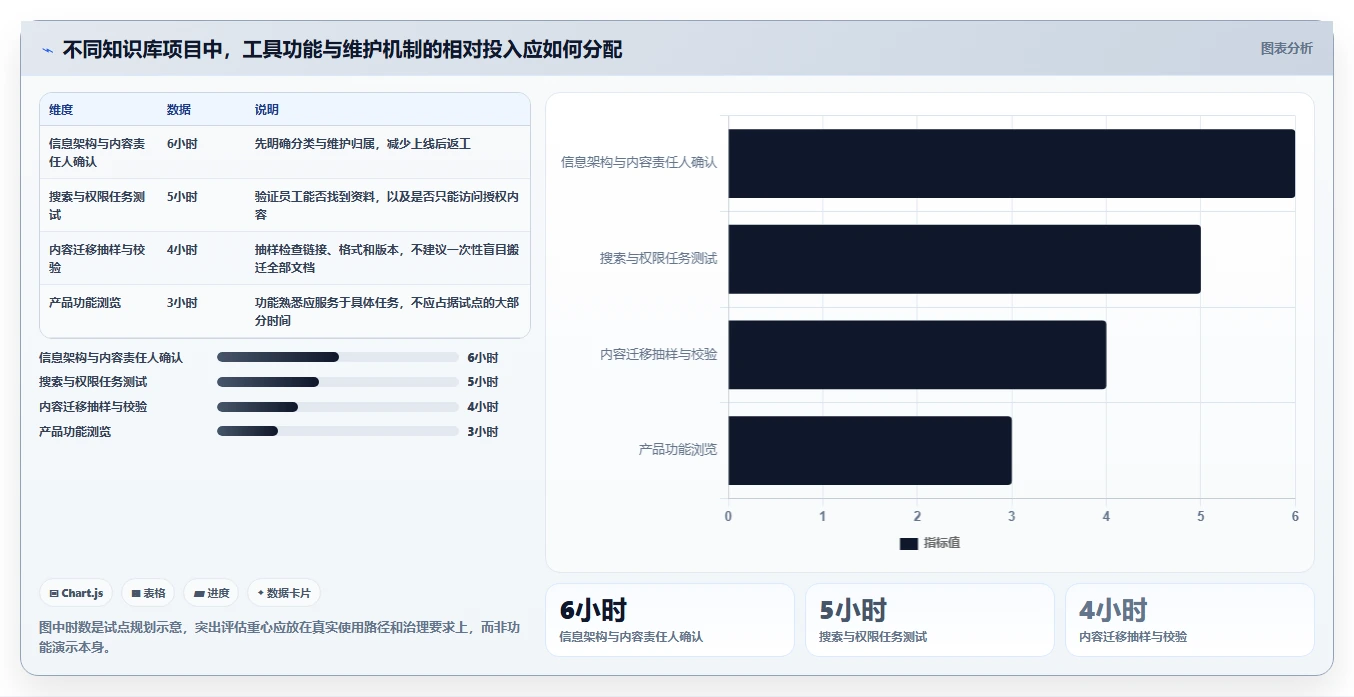Click the 数据 table column header
1354x697 pixels.
pos(179,110)
